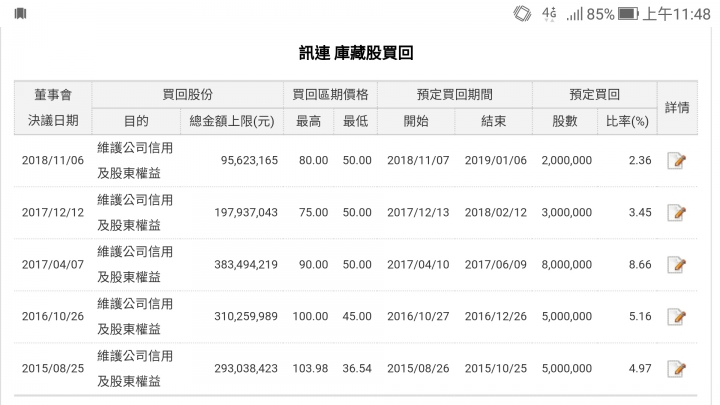Select the amount 383,494,219

246,264
